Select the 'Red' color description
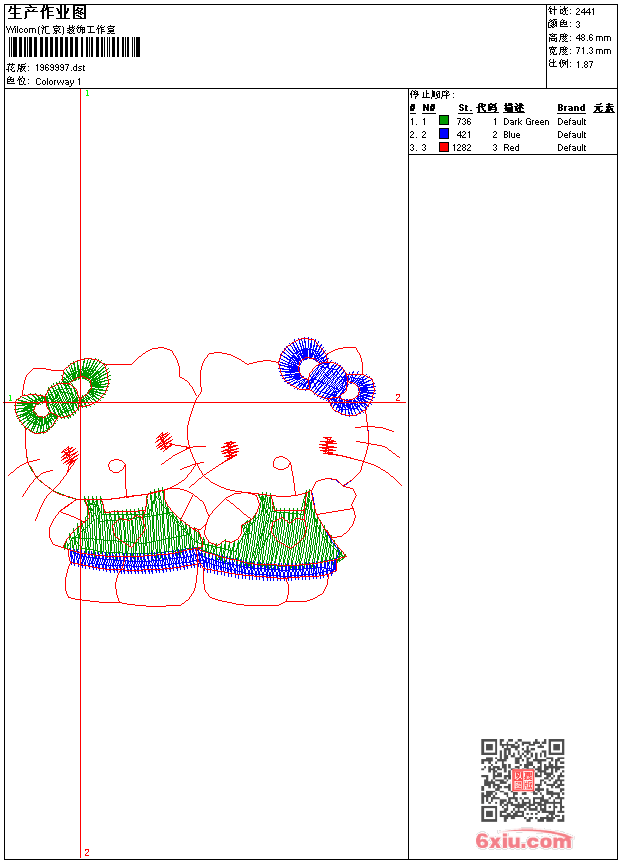620x860 pixels. 511,148
